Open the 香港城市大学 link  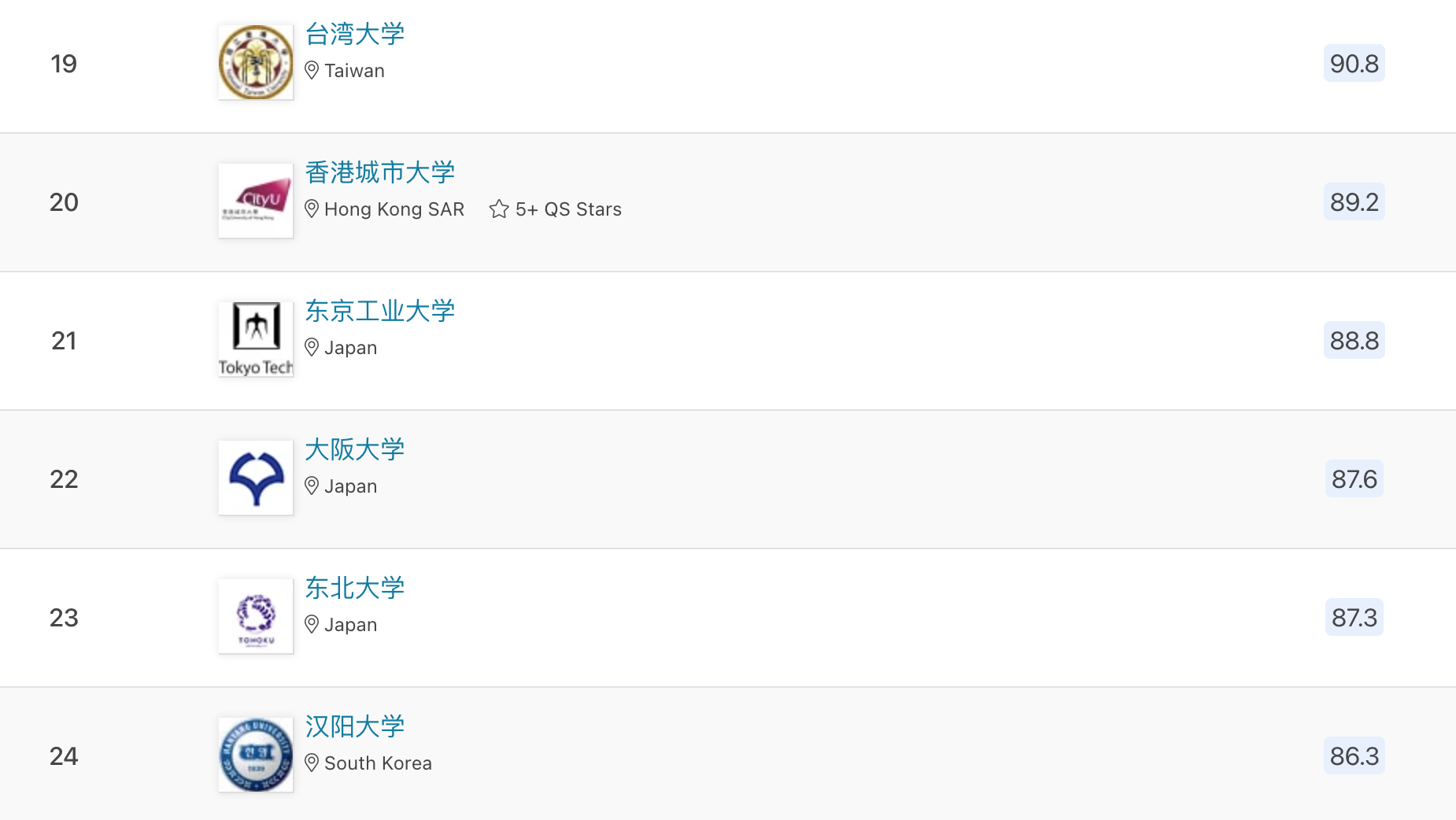[x=380, y=172]
